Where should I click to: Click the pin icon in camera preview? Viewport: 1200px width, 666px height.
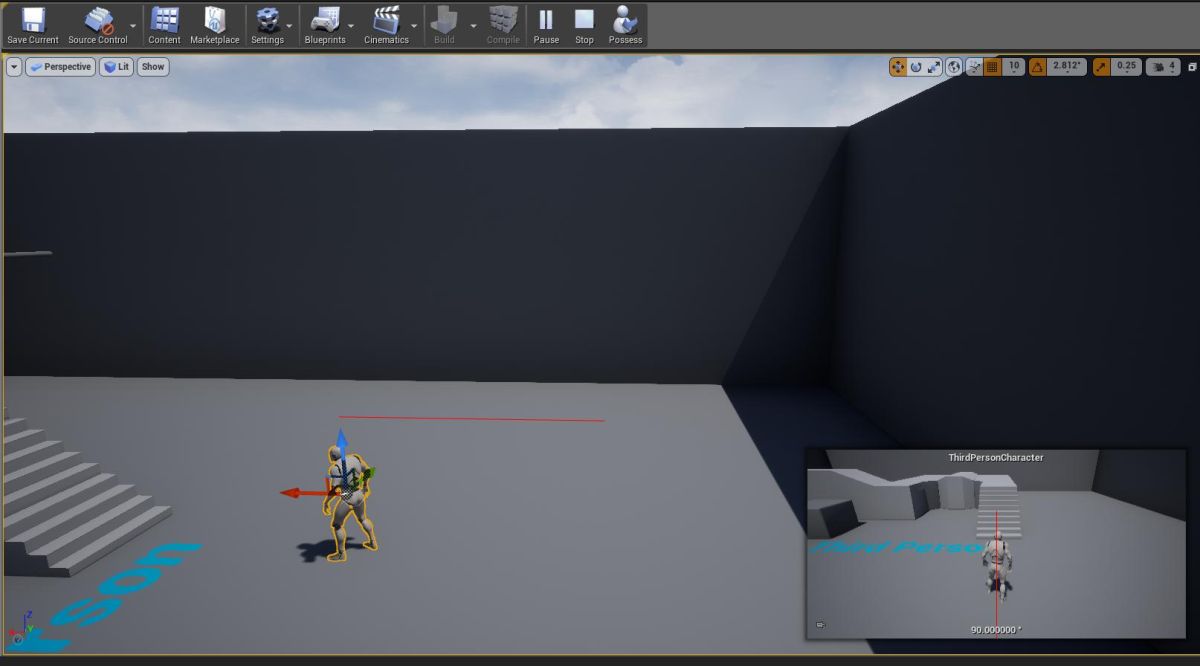click(x=820, y=625)
